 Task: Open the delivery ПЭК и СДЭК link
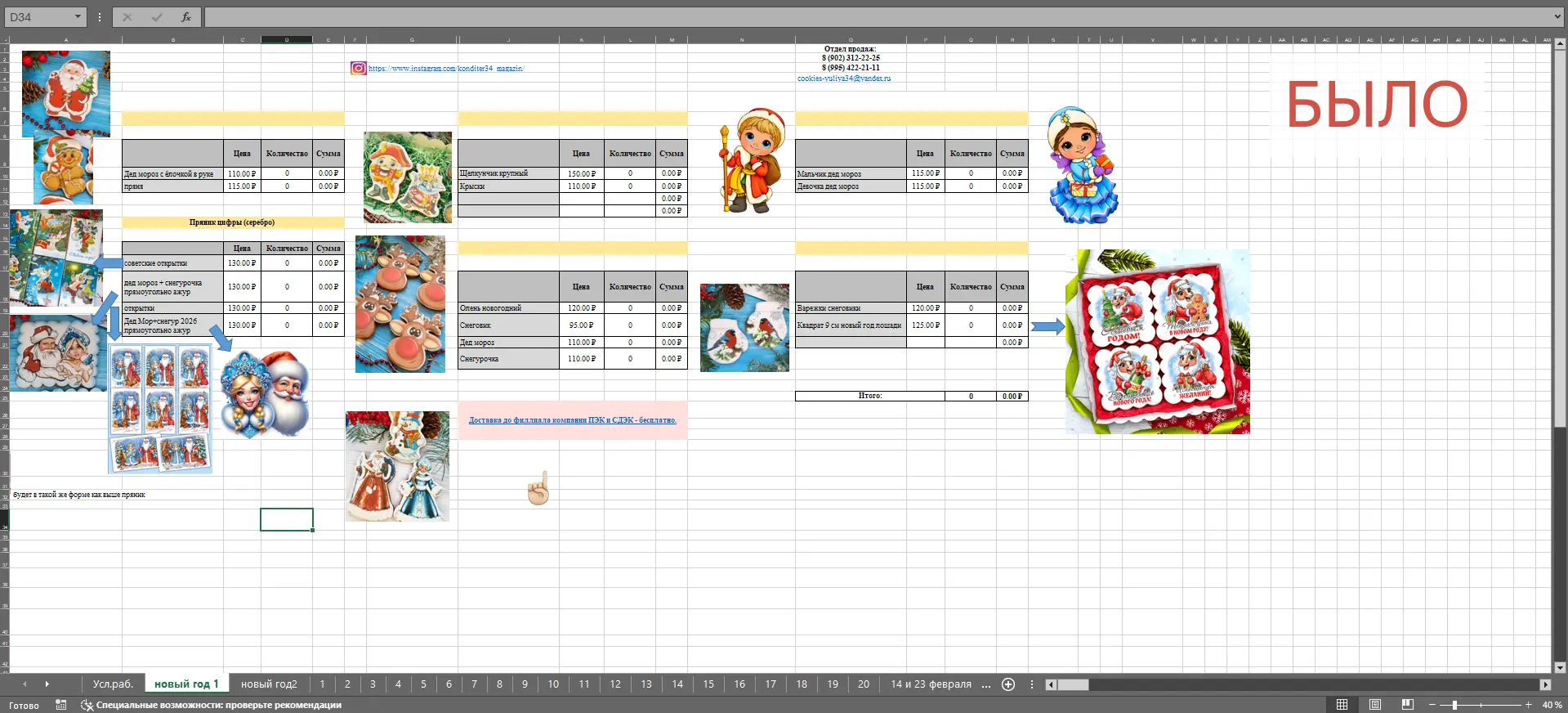[x=572, y=420]
